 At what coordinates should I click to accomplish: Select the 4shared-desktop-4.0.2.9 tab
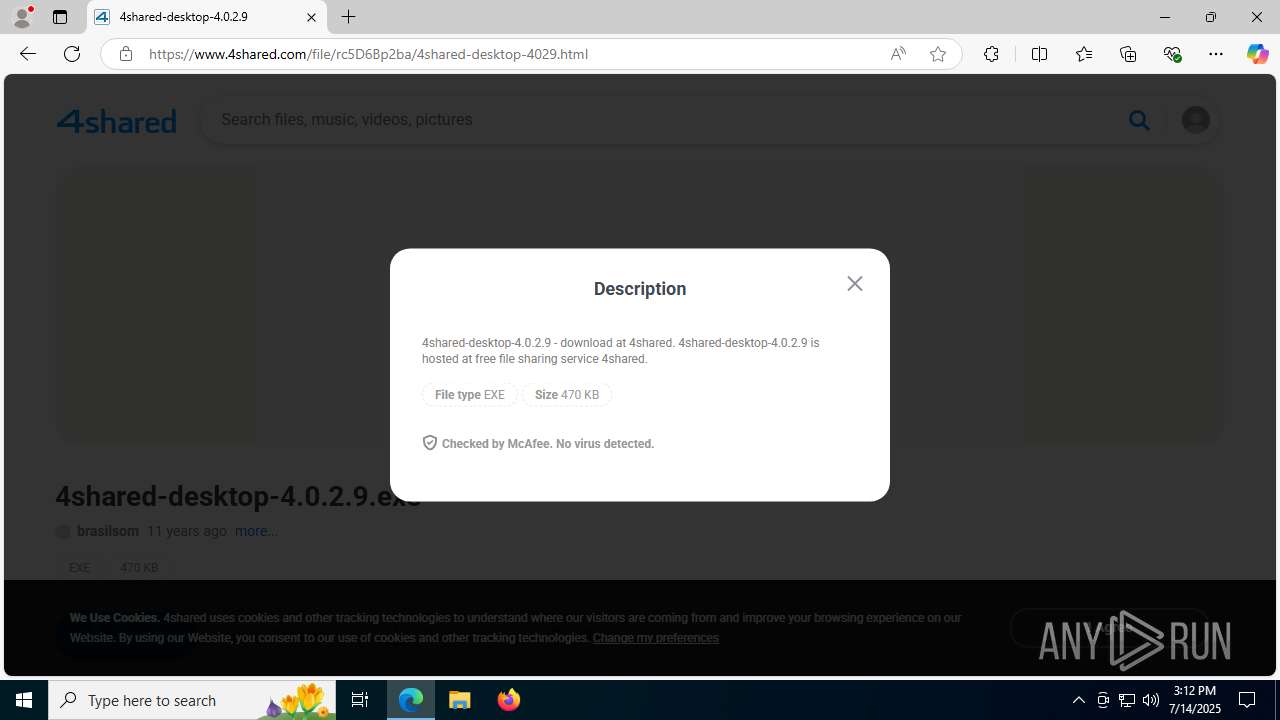[x=207, y=17]
